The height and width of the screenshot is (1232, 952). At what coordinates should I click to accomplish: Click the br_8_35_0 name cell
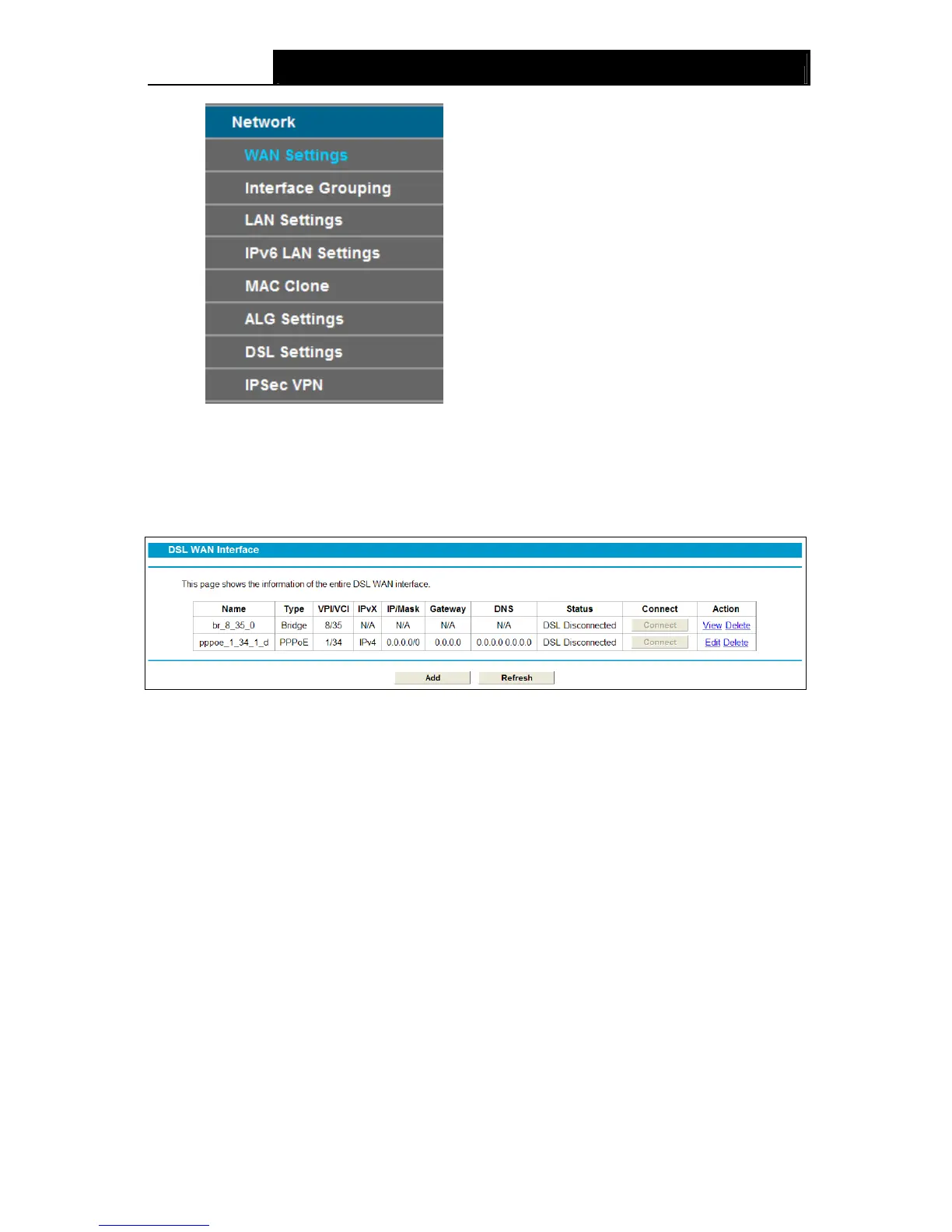coord(234,625)
